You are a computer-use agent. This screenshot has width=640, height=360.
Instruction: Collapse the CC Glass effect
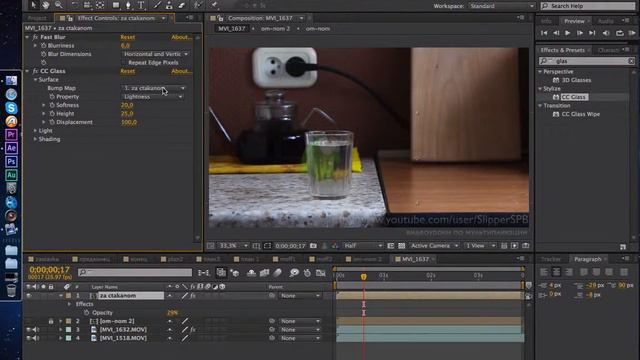pyautogui.click(x=27, y=71)
